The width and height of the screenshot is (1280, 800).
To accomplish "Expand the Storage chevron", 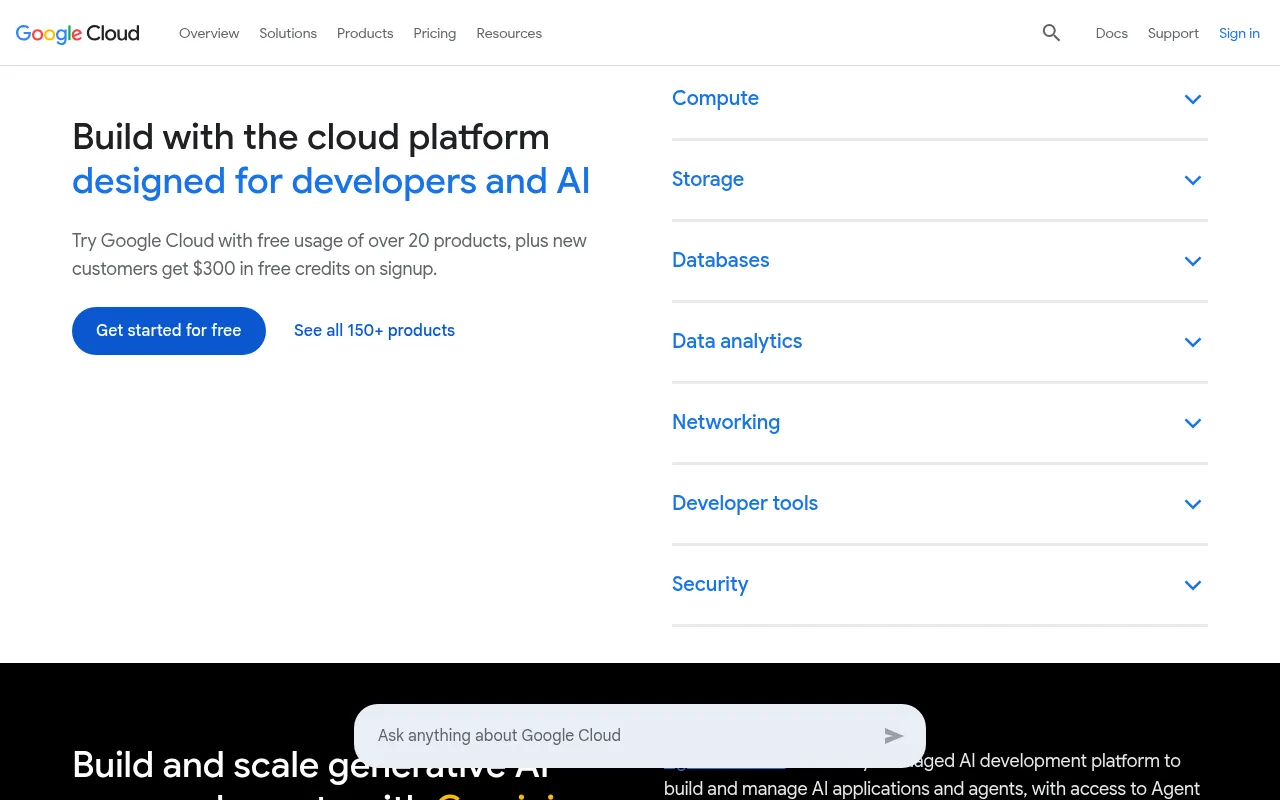I will pyautogui.click(x=1192, y=180).
